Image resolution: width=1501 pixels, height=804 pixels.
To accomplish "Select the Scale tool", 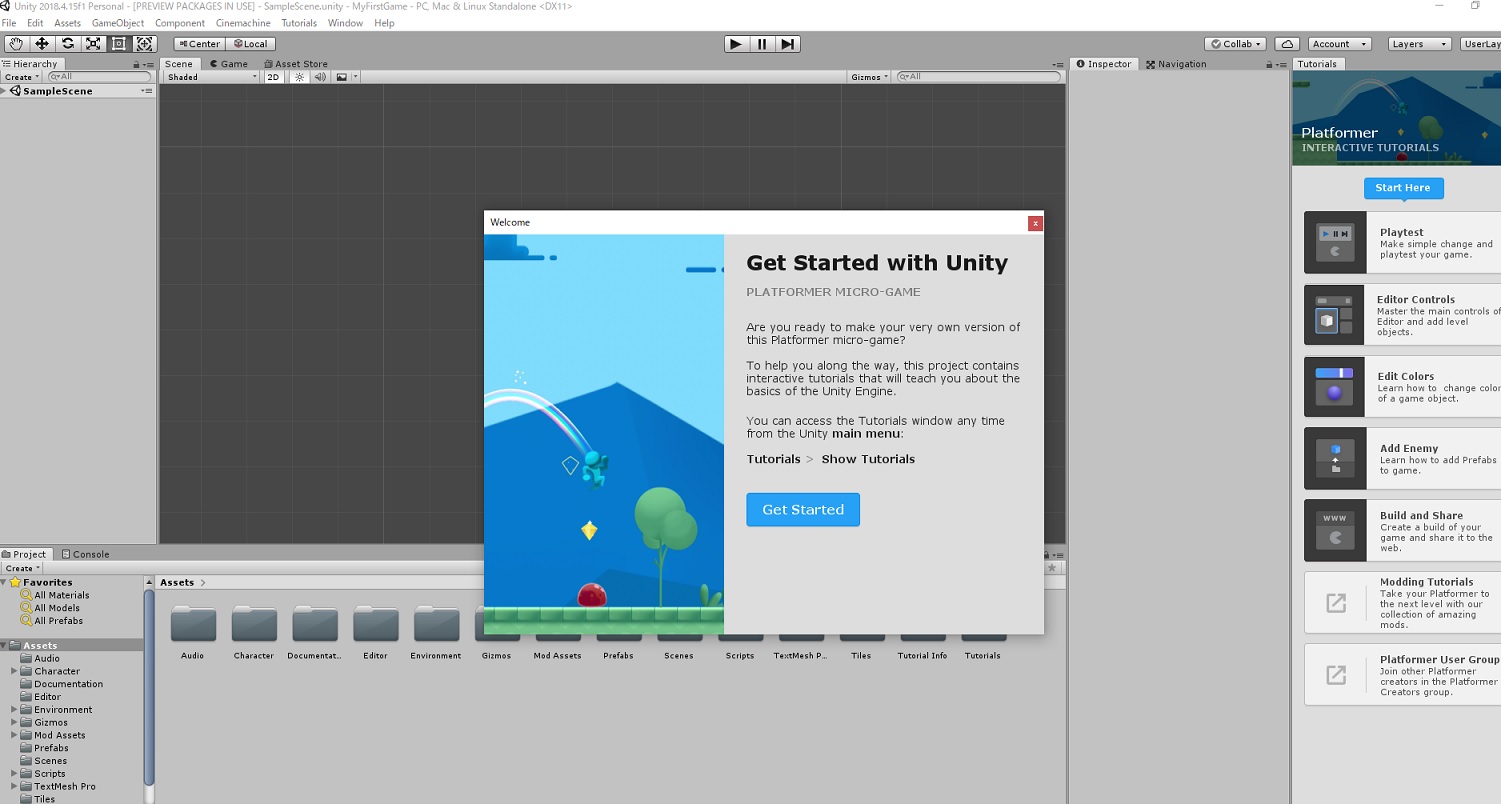I will pyautogui.click(x=93, y=43).
